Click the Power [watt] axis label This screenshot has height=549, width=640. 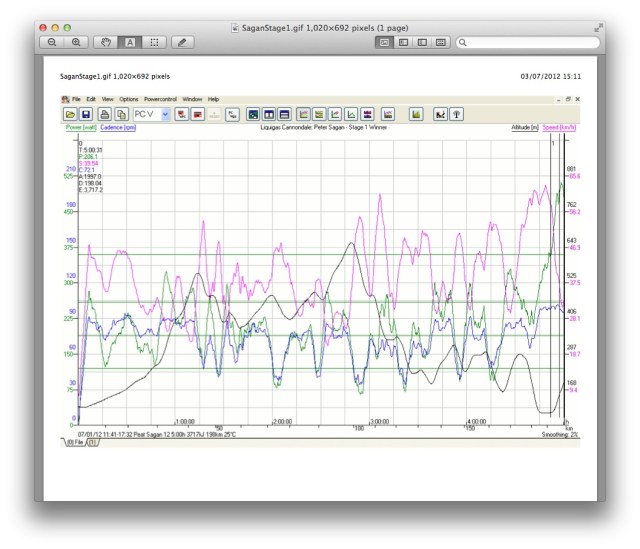coord(80,128)
